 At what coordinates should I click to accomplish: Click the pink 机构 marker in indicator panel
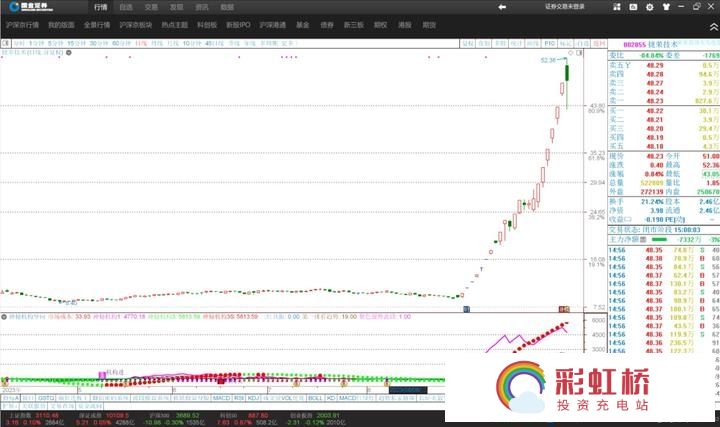pos(102,375)
